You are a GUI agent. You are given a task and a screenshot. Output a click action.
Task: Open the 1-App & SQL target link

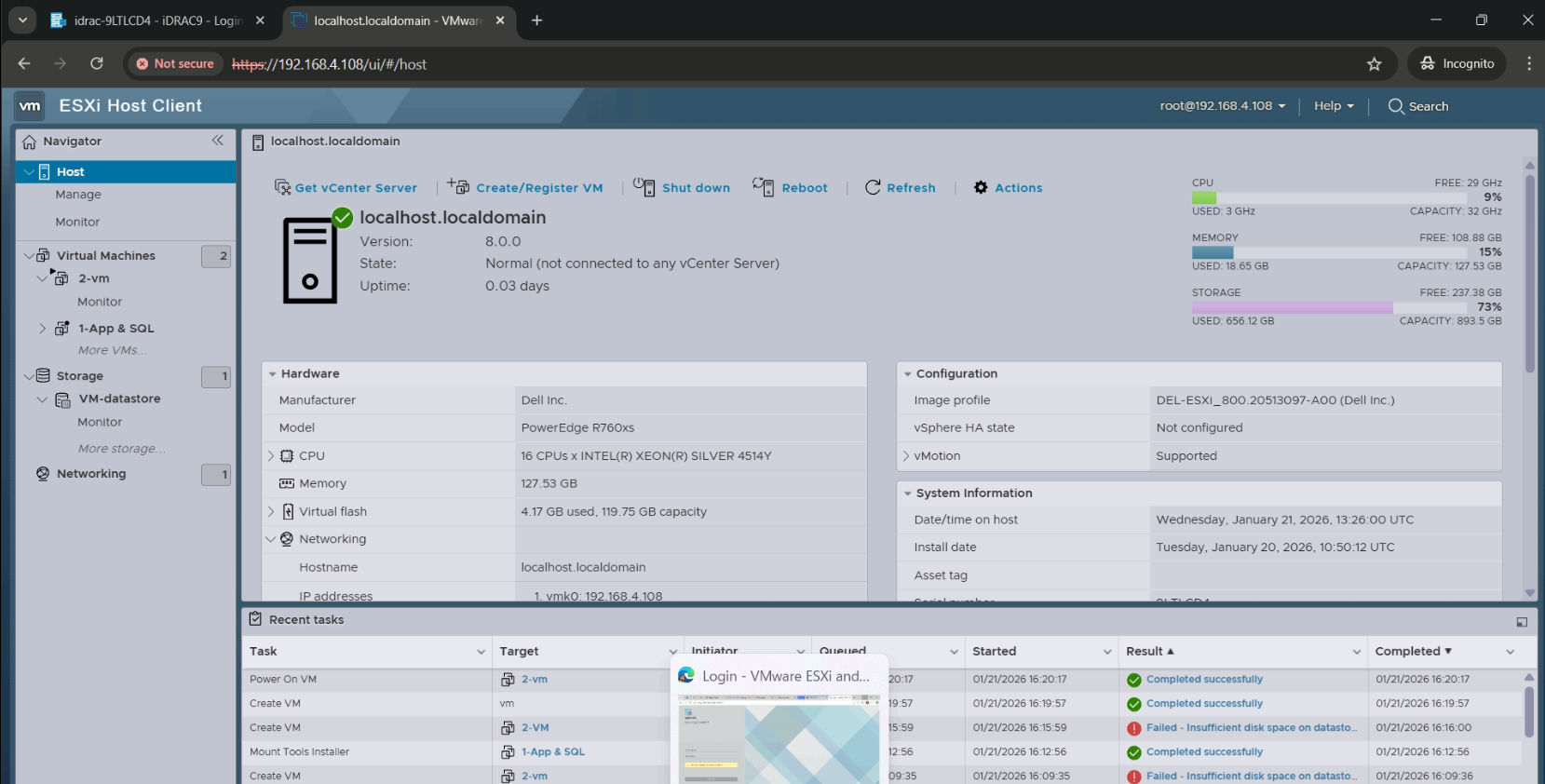pos(552,752)
